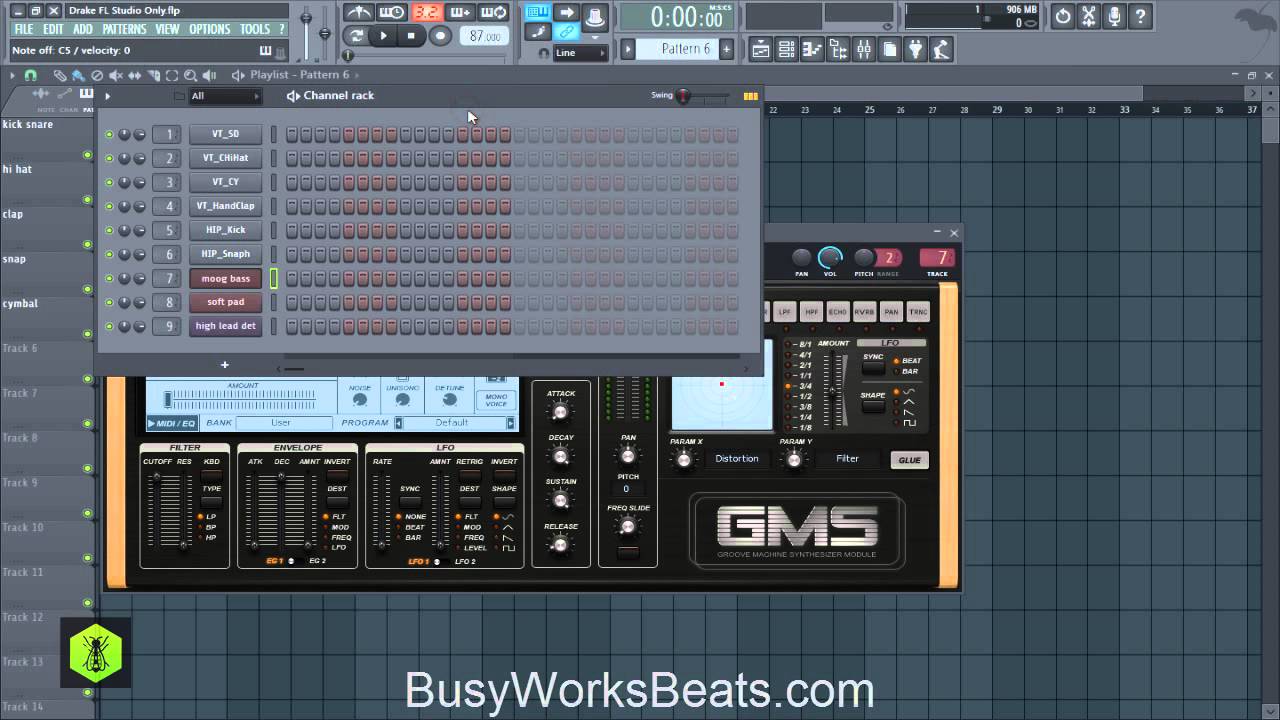Mute the high lead det channel
The image size is (1280, 720).
point(109,326)
